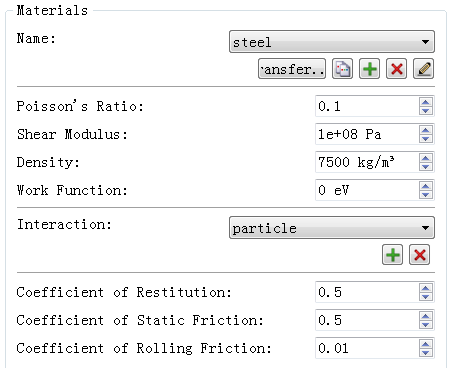Click the Shear Modulus 1e+08 Pa field

[367, 134]
